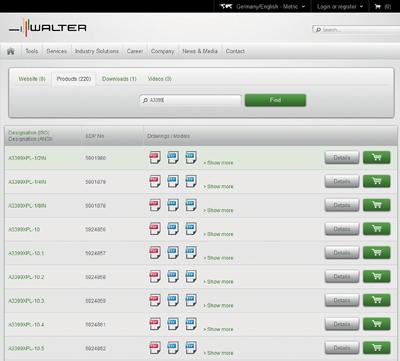Switch to the Videos tab
This screenshot has width=400, height=361.
(159, 79)
